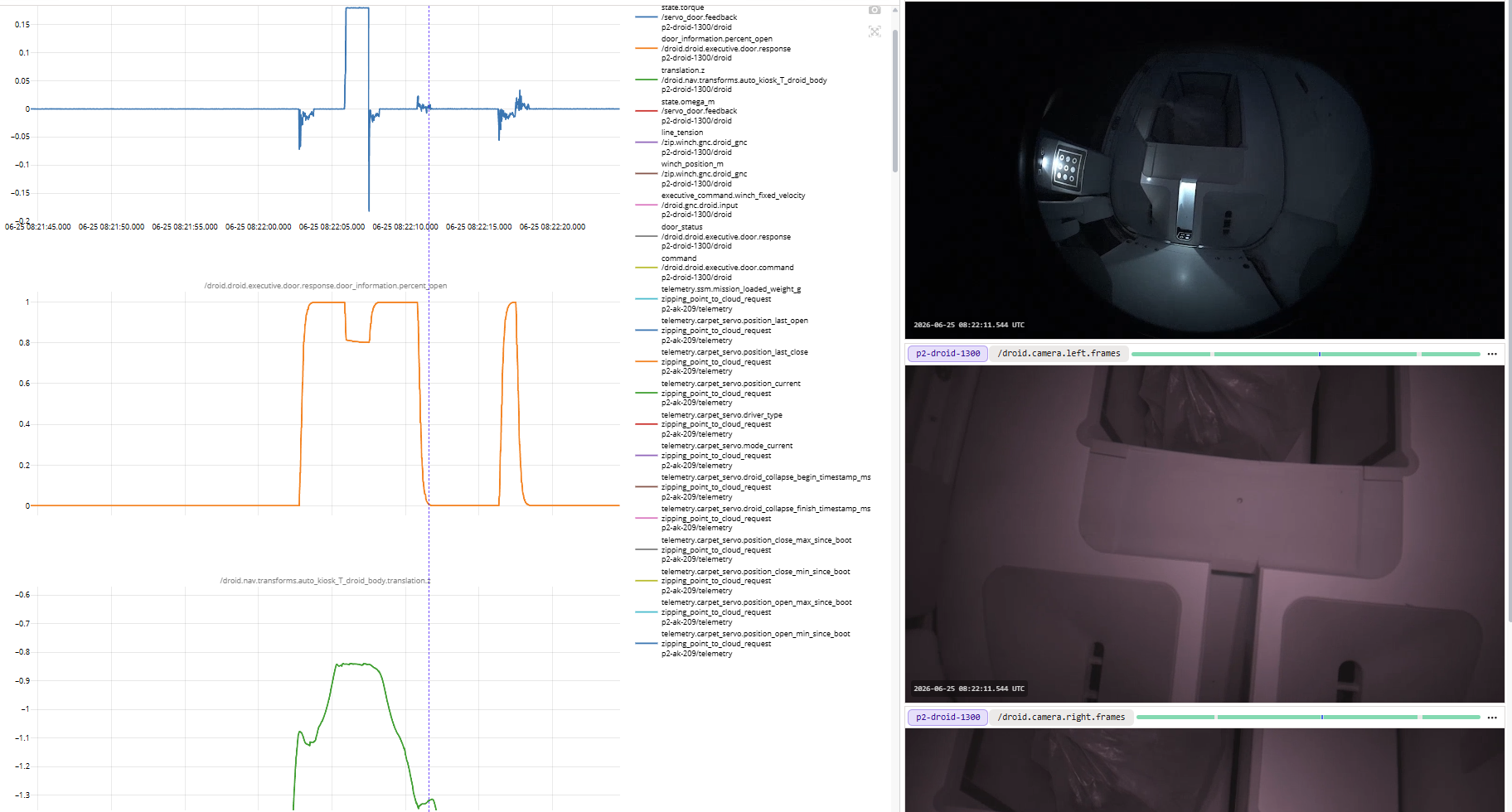Viewport: 1512px width, 812px height.
Task: Toggle telemetry.ssm.mission_loaded_weight_g legend entry
Action: pos(718,299)
